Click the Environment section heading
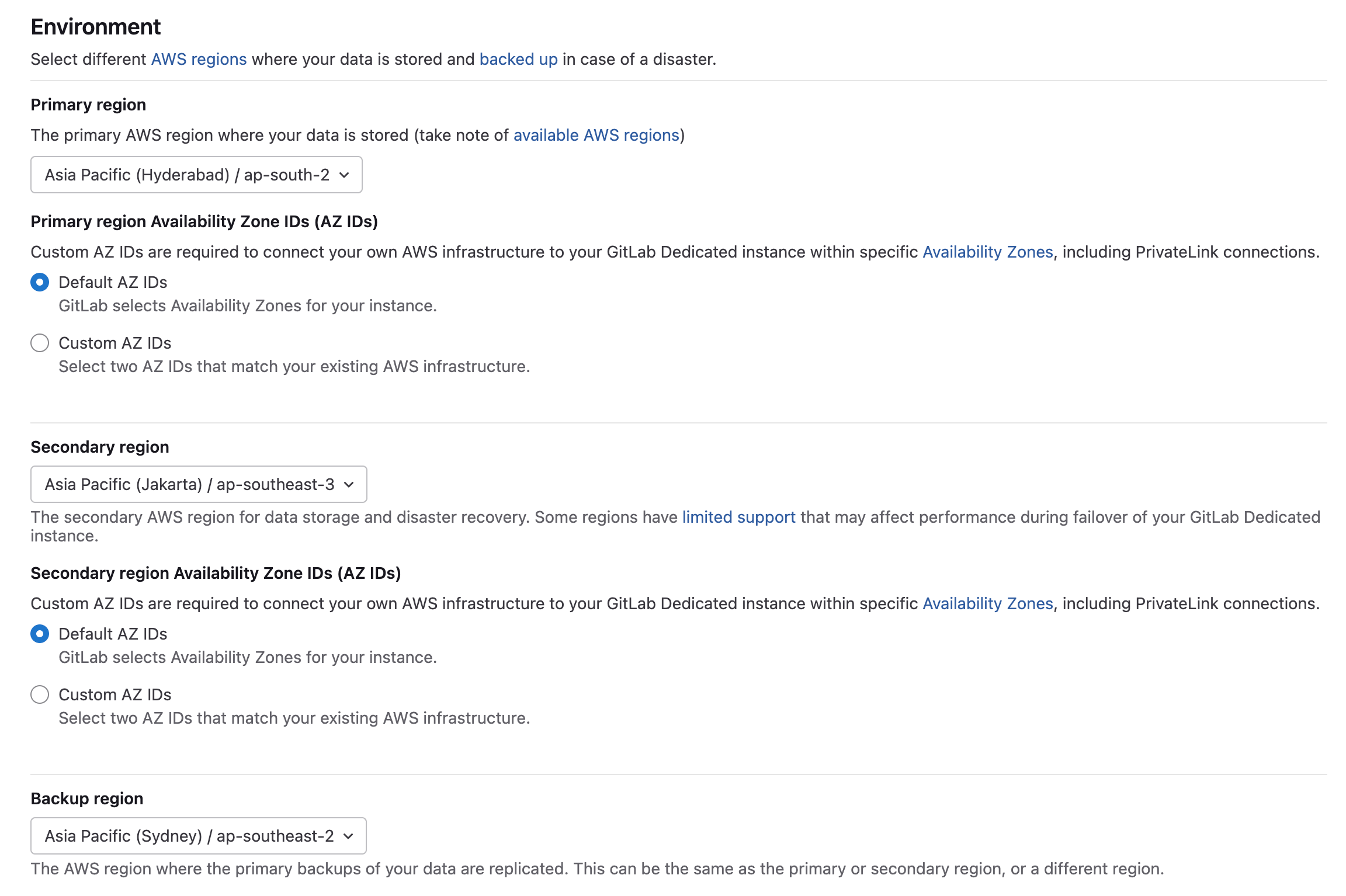Viewport: 1346px width, 896px height. coord(96,26)
